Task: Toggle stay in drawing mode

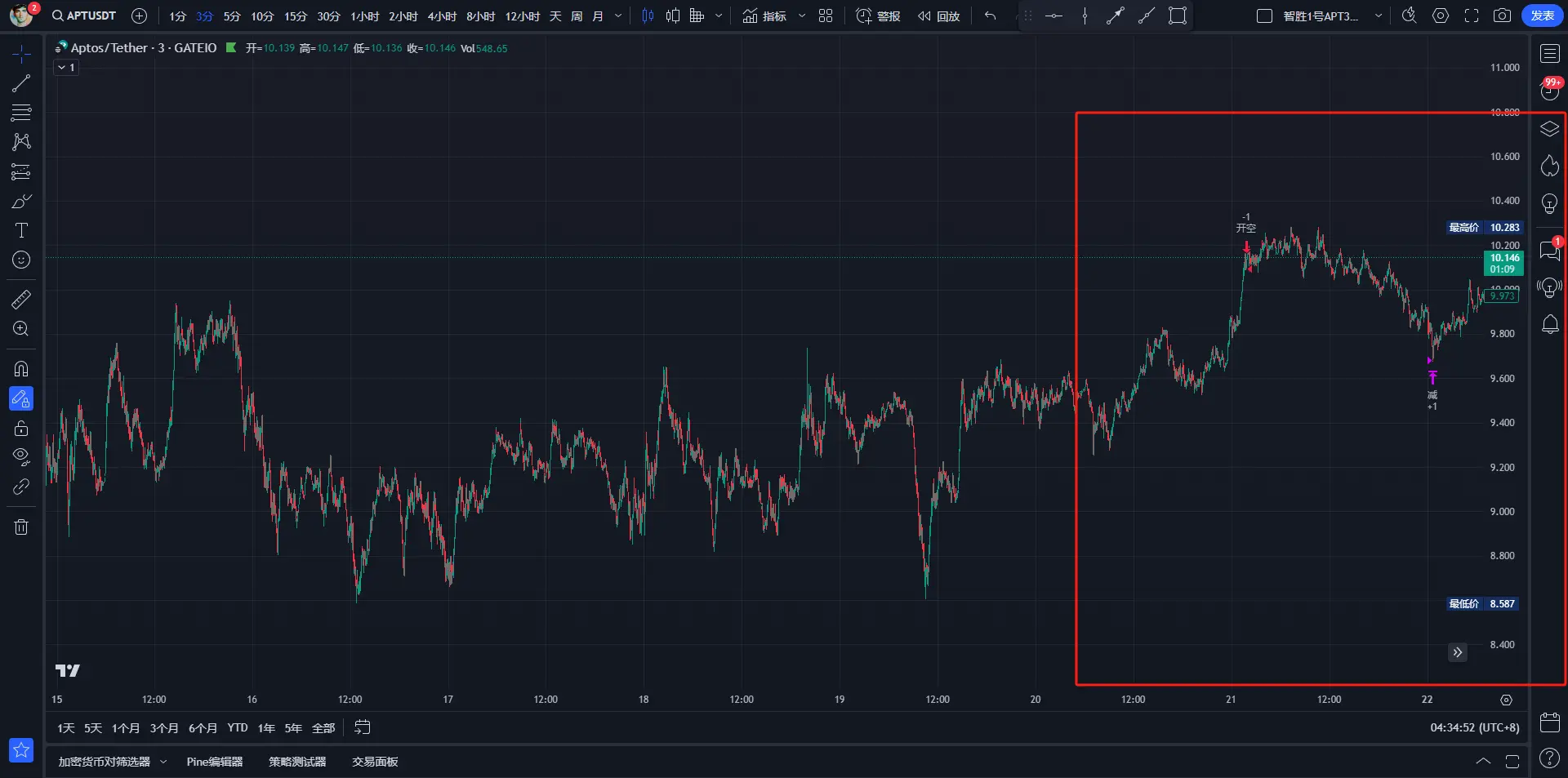Action: 21,398
